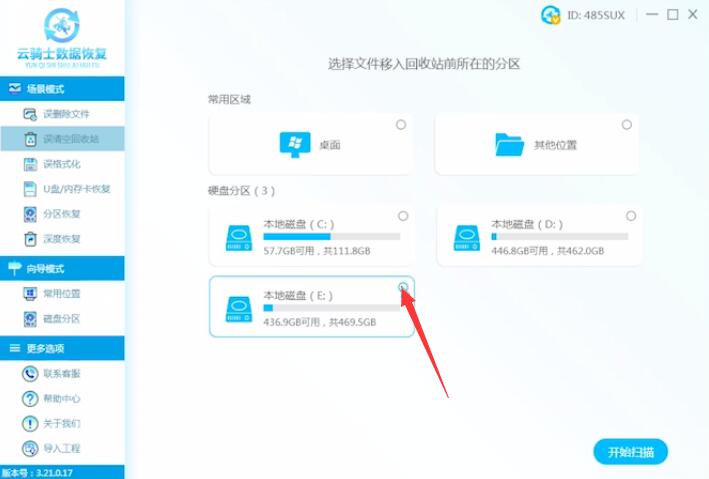
Task: Click the 436.9GB可用, 共469.5GB text
Action: 320,322
